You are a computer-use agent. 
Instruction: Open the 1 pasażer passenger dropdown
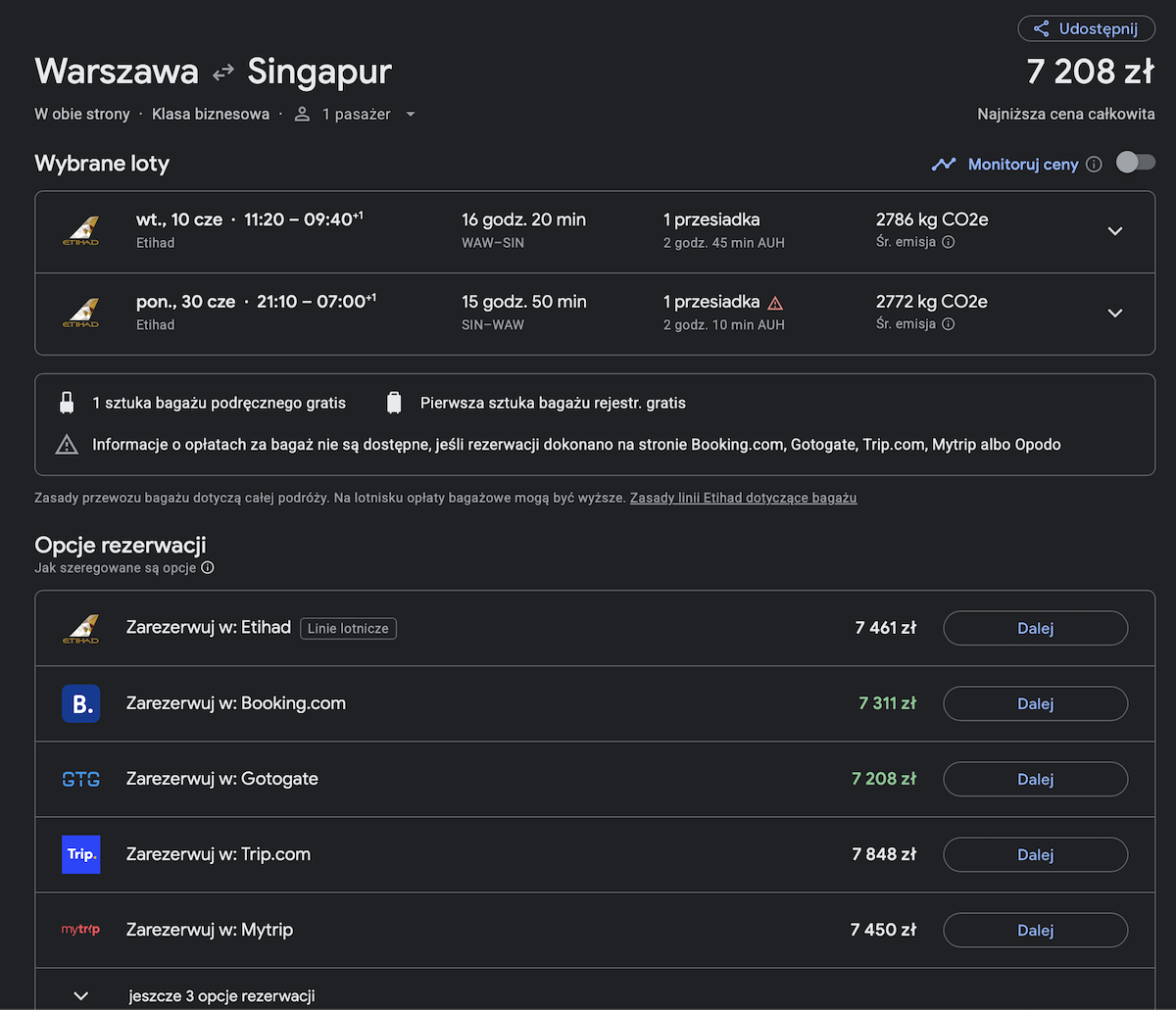coord(356,115)
